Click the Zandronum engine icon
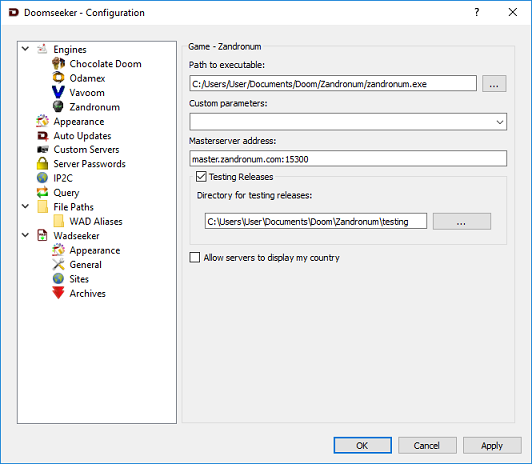The image size is (532, 464). coord(58,107)
